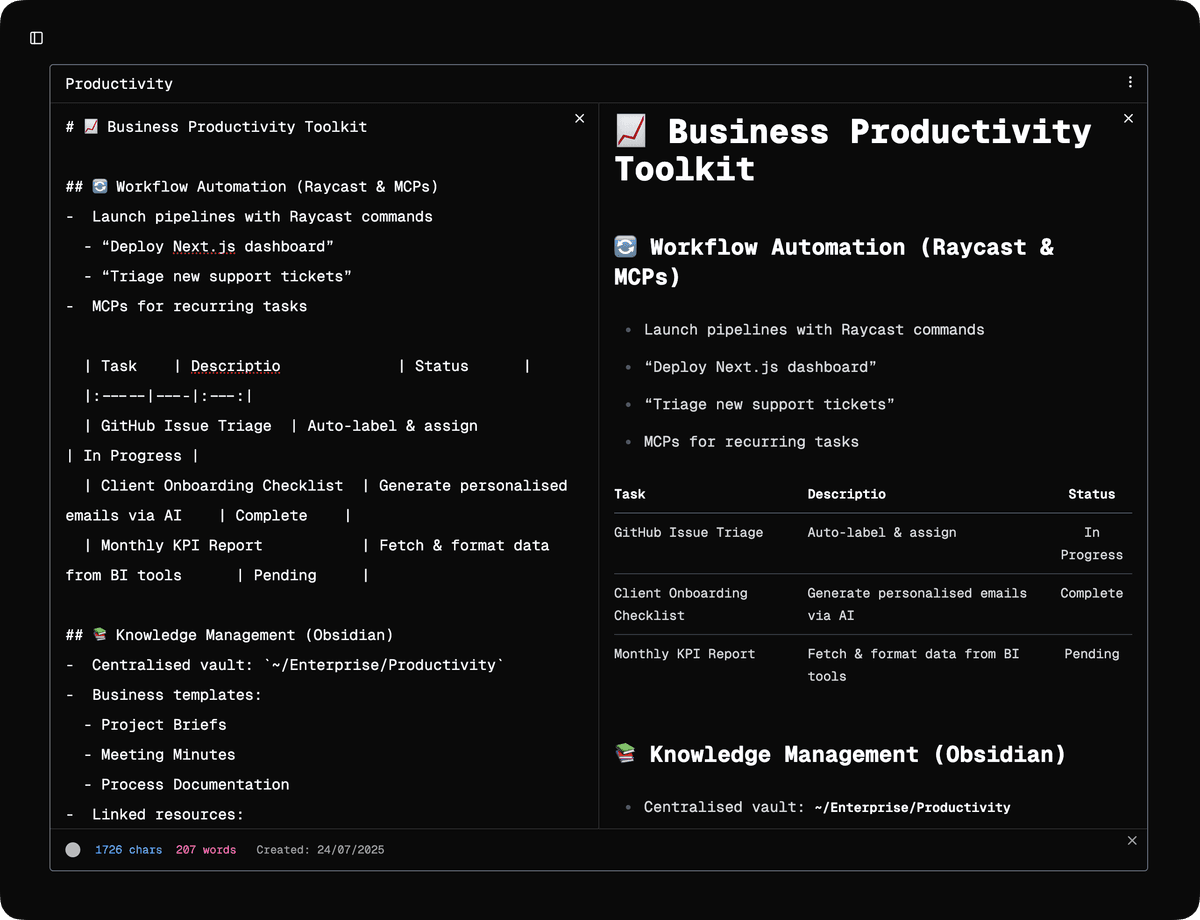Click the Productivity note title
This screenshot has width=1200, height=920.
coord(119,84)
